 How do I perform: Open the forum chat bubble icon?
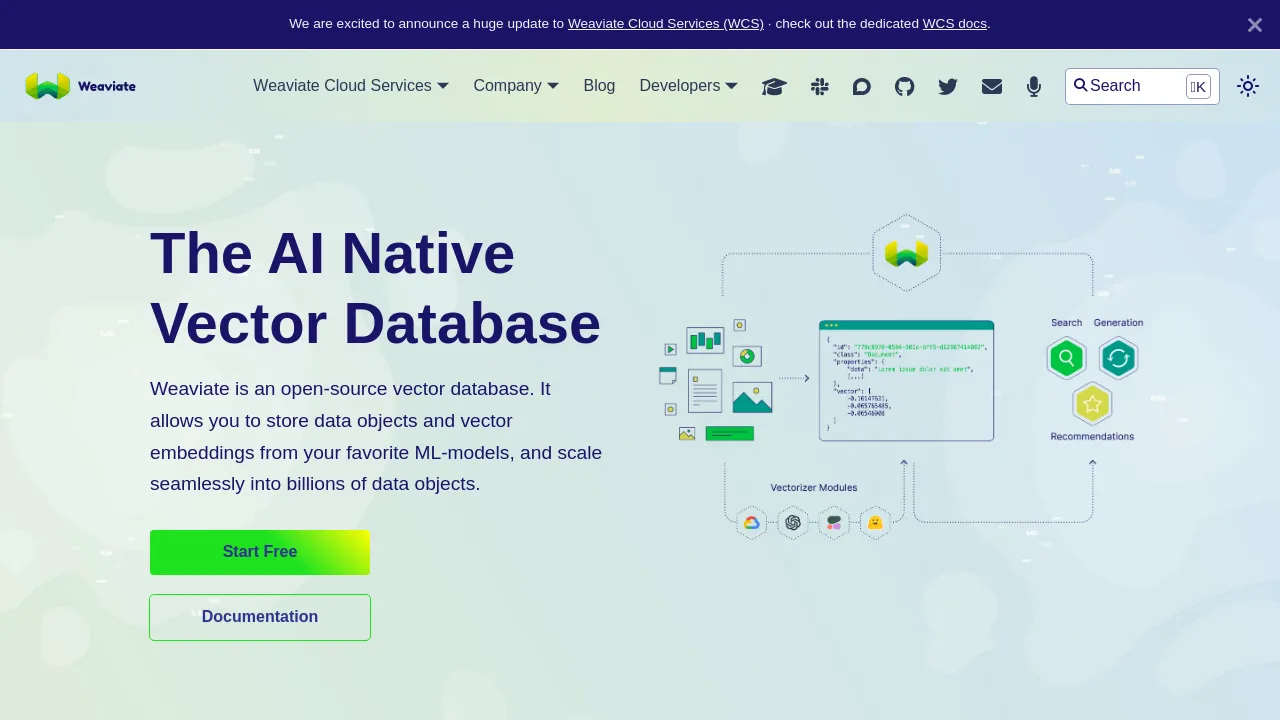pyautogui.click(x=861, y=87)
